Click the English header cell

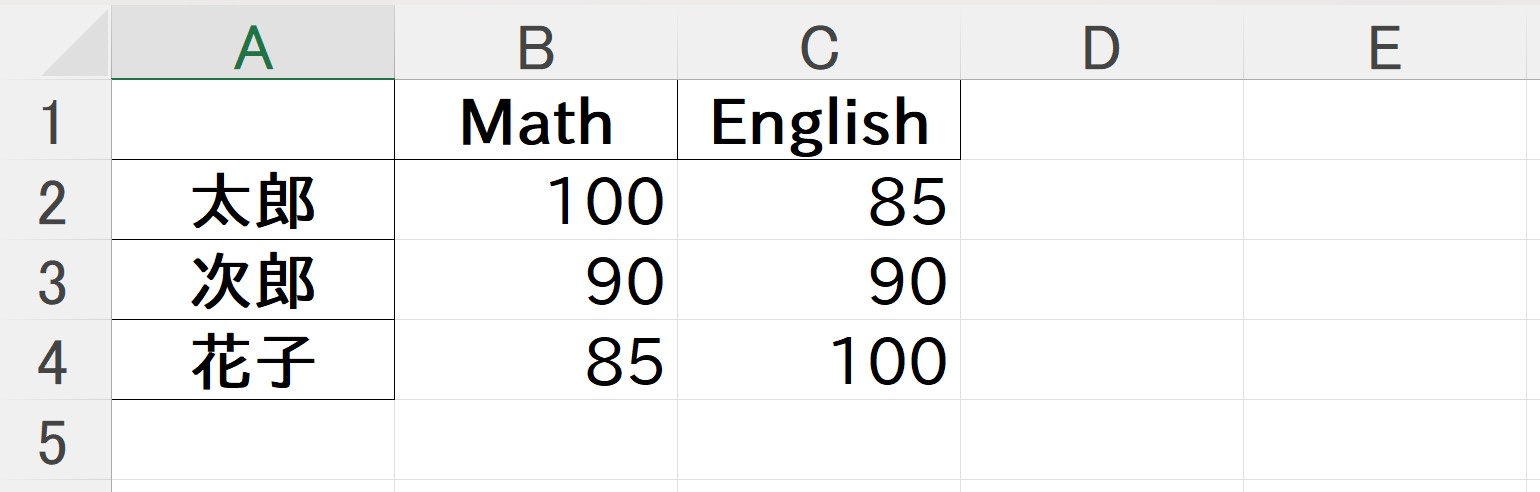(x=819, y=120)
